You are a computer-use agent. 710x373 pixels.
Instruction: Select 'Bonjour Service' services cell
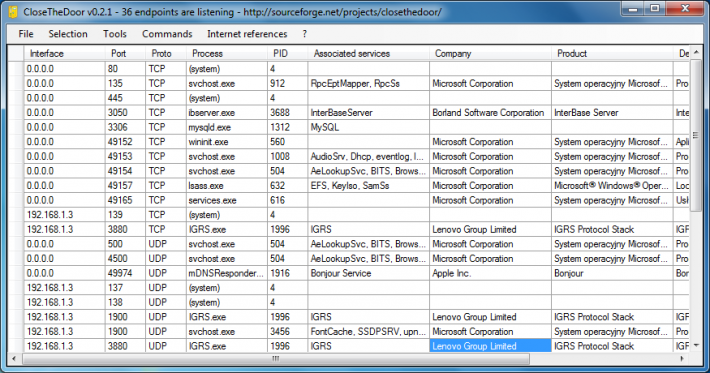click(x=369, y=273)
